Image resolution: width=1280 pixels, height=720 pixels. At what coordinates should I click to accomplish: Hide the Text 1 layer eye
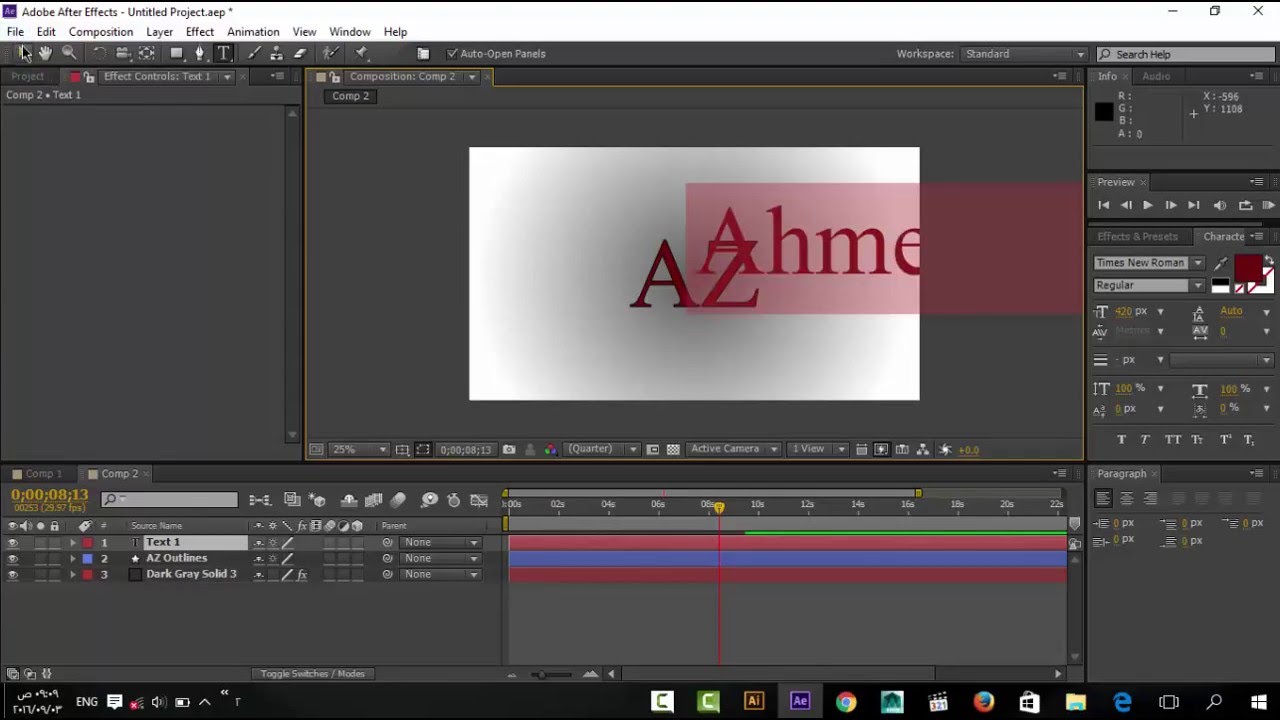[12, 543]
